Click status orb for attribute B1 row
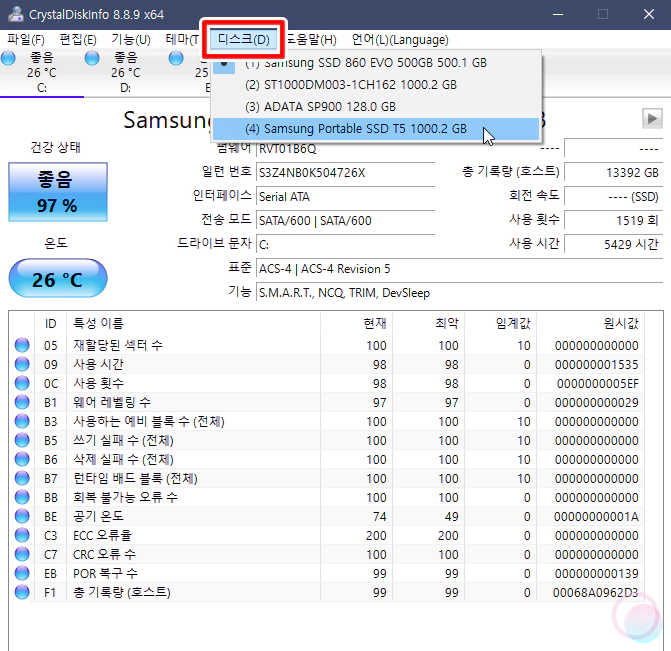 pos(22,402)
